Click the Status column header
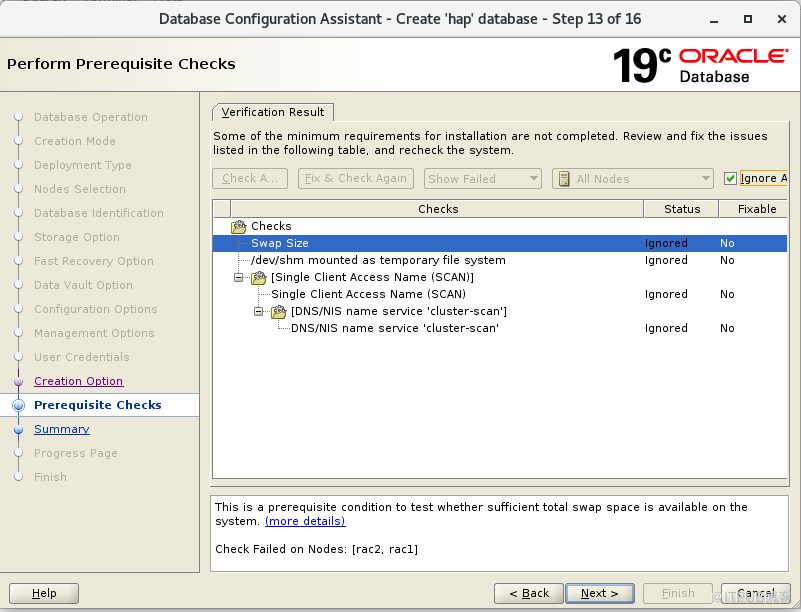The image size is (801, 612). point(681,209)
